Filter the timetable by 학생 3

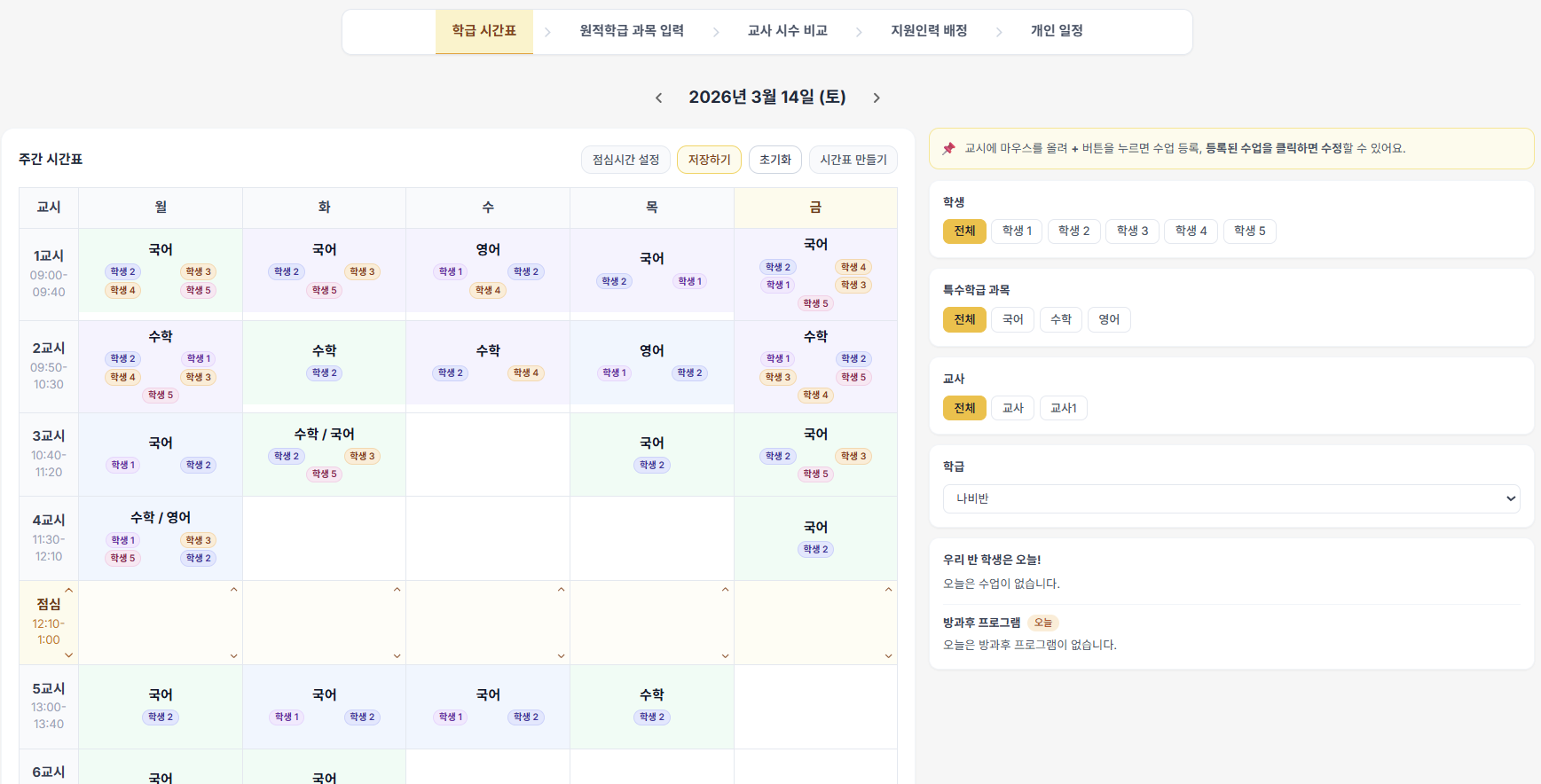tap(1132, 231)
